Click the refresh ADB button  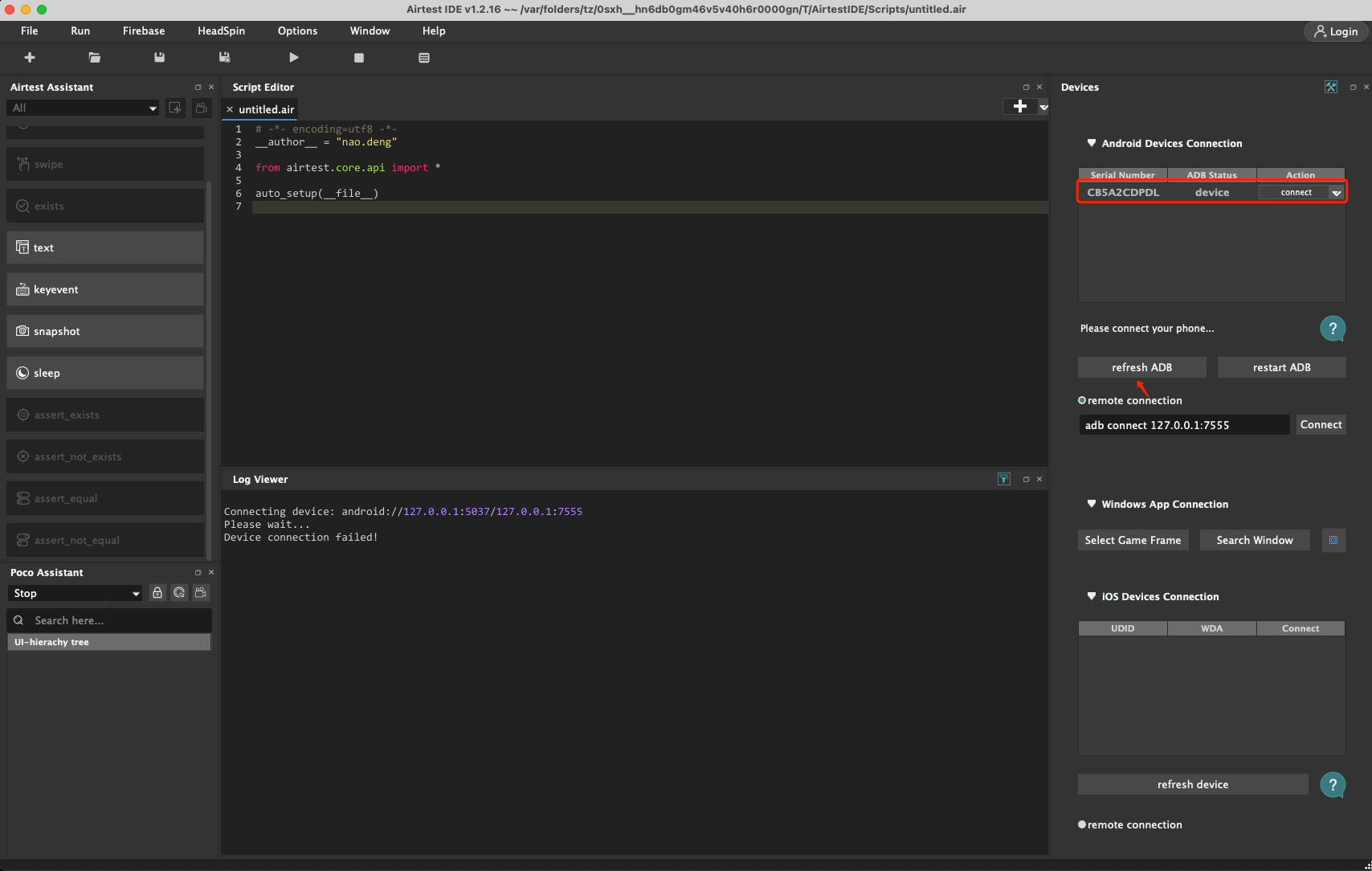click(x=1141, y=367)
